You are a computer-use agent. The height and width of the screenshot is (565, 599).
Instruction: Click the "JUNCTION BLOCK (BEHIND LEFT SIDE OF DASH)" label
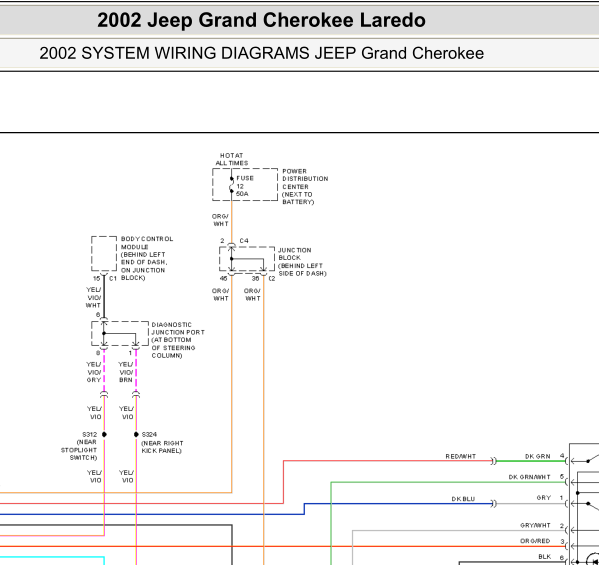point(302,262)
